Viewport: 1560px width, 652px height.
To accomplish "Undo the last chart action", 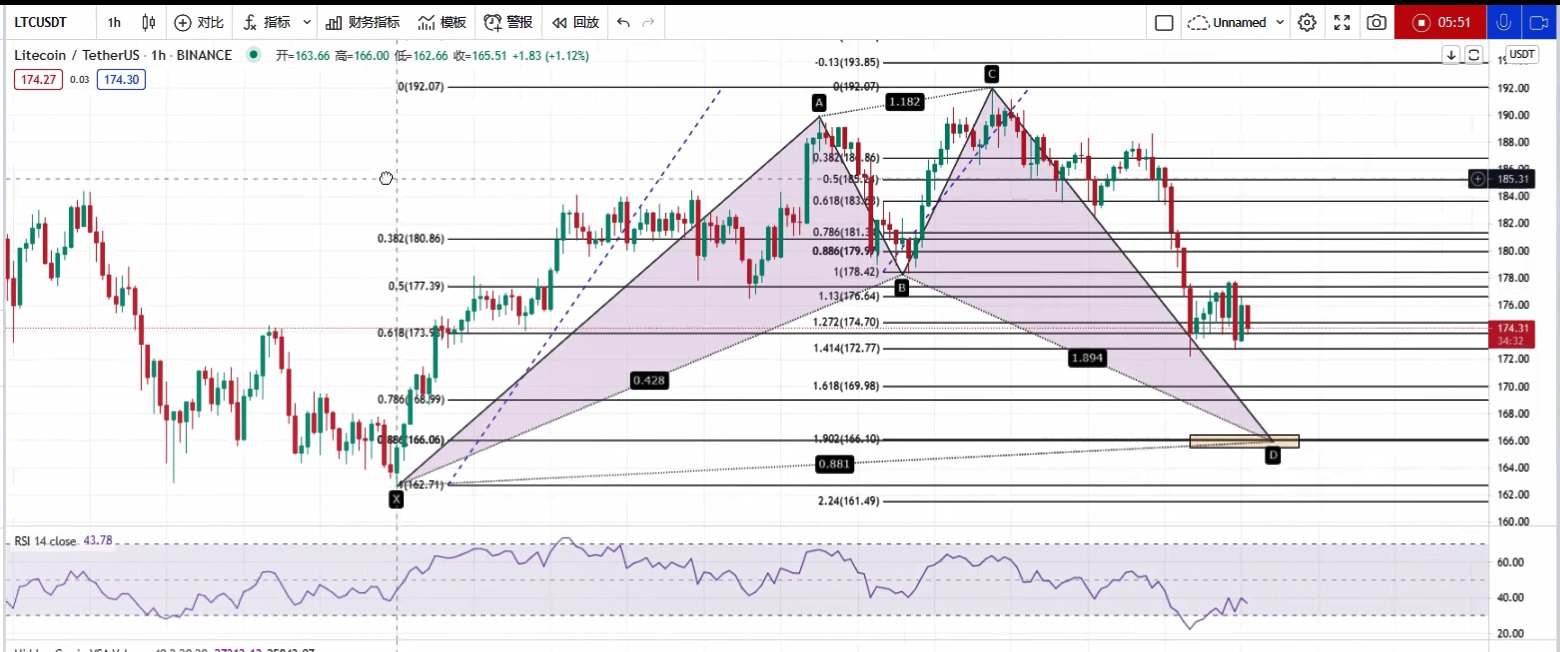I will [x=623, y=22].
